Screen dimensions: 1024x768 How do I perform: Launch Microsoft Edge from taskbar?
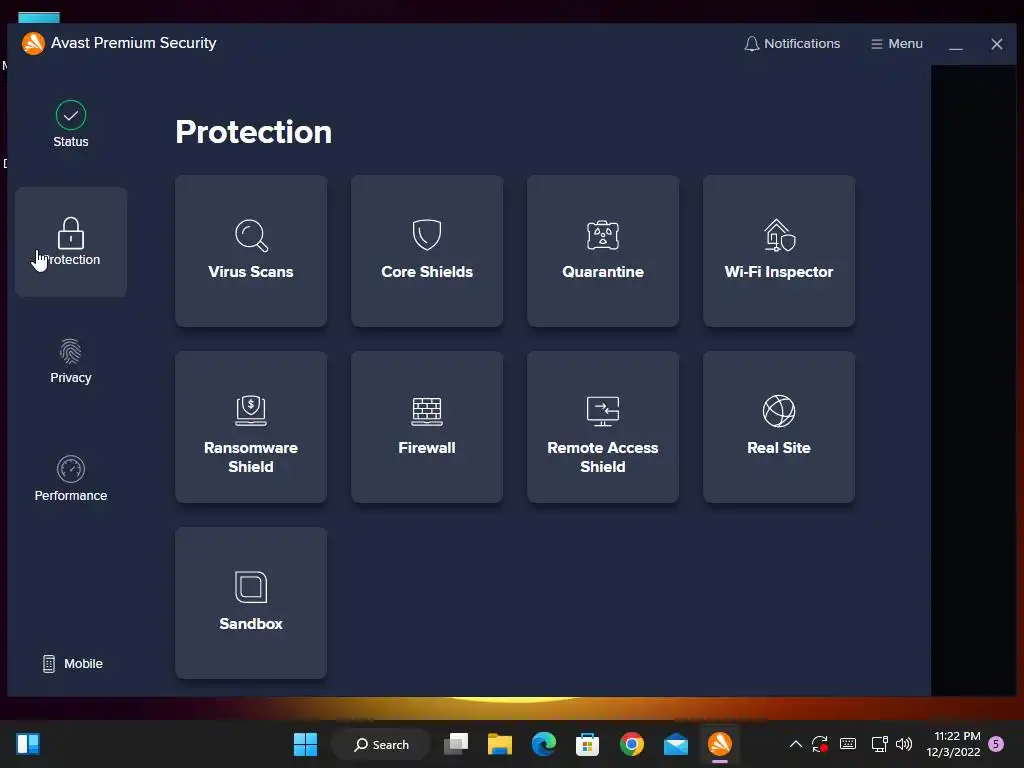543,744
